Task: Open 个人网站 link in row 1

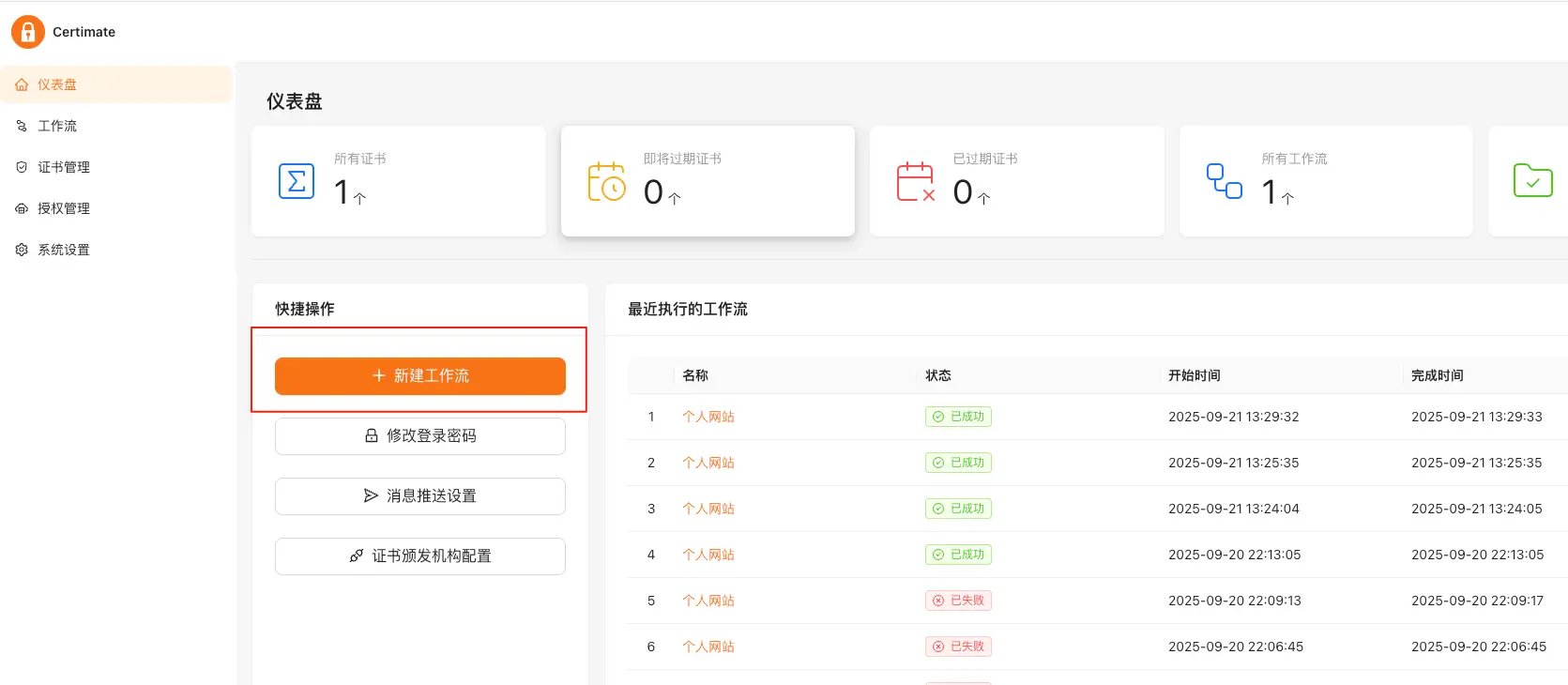Action: (708, 417)
